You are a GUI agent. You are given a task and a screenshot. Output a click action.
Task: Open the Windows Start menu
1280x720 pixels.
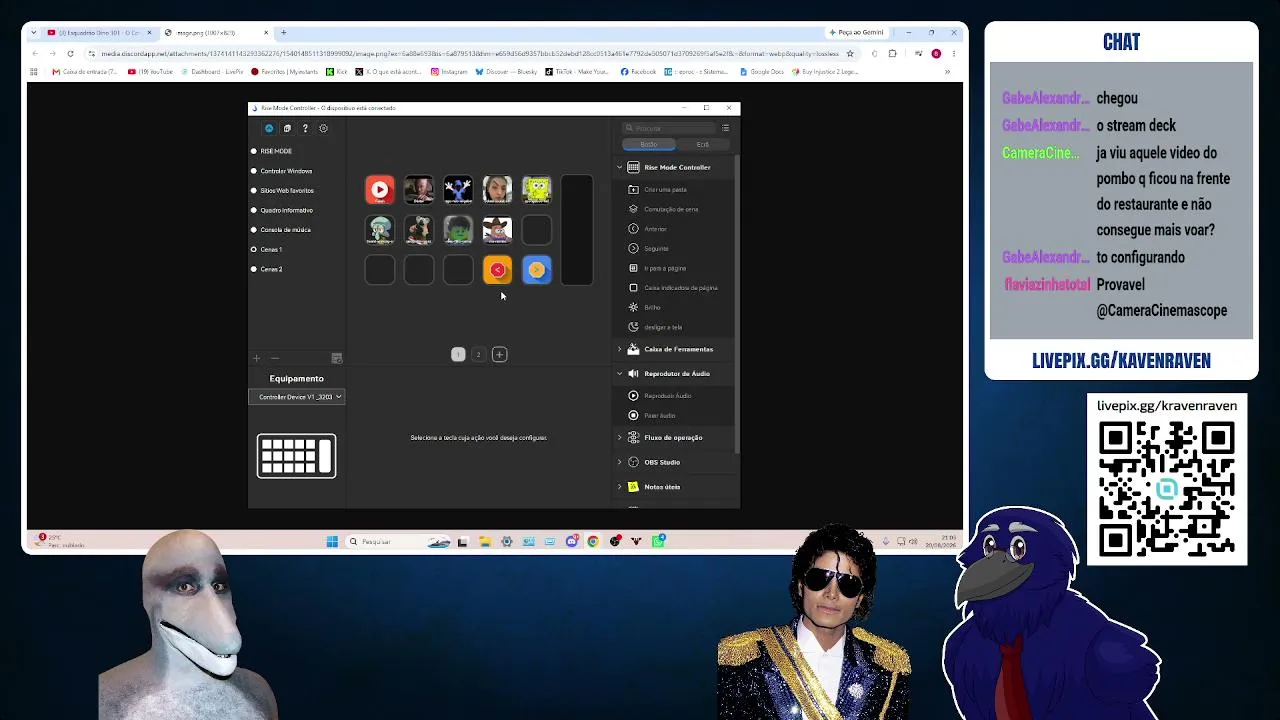[x=332, y=542]
